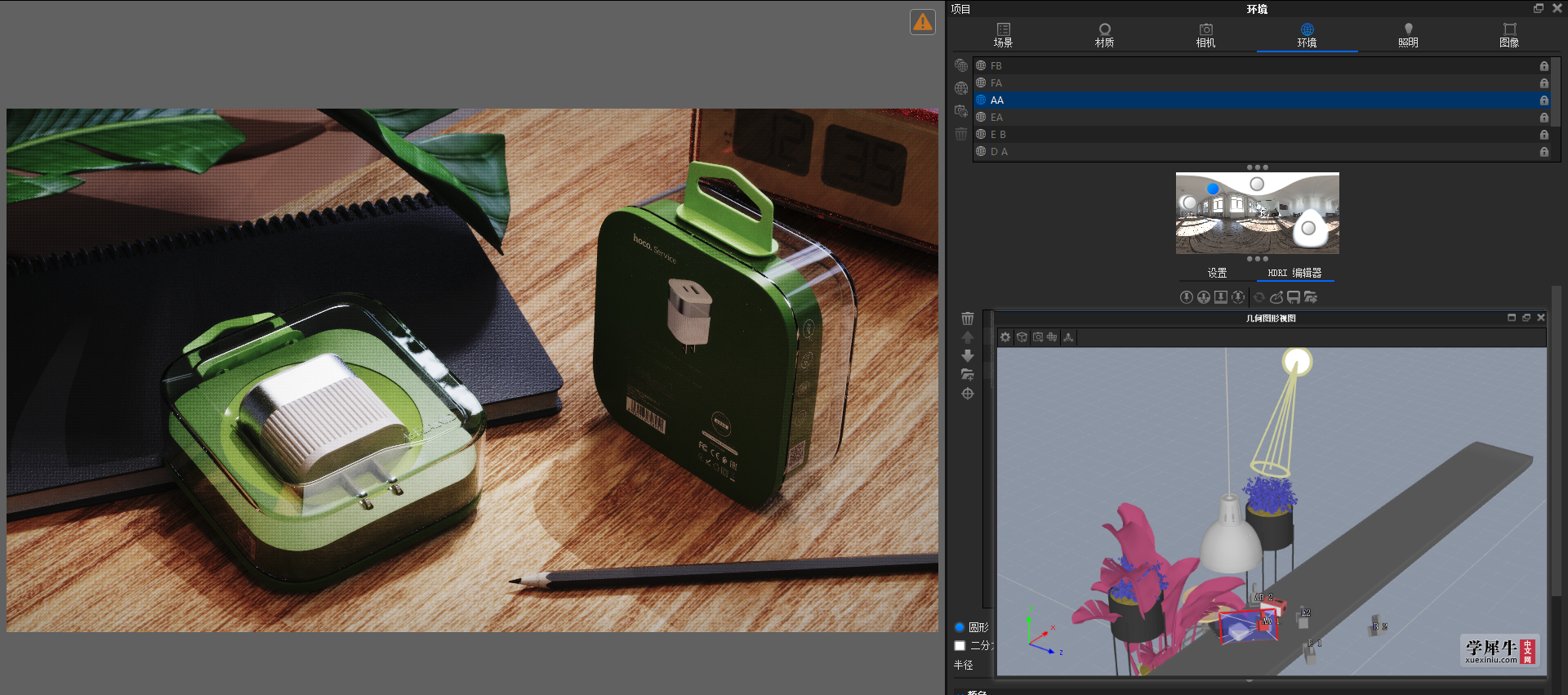Open the grid view dropdown icon in geometry view
Image resolution: width=1568 pixels, height=695 pixels.
[x=1052, y=337]
